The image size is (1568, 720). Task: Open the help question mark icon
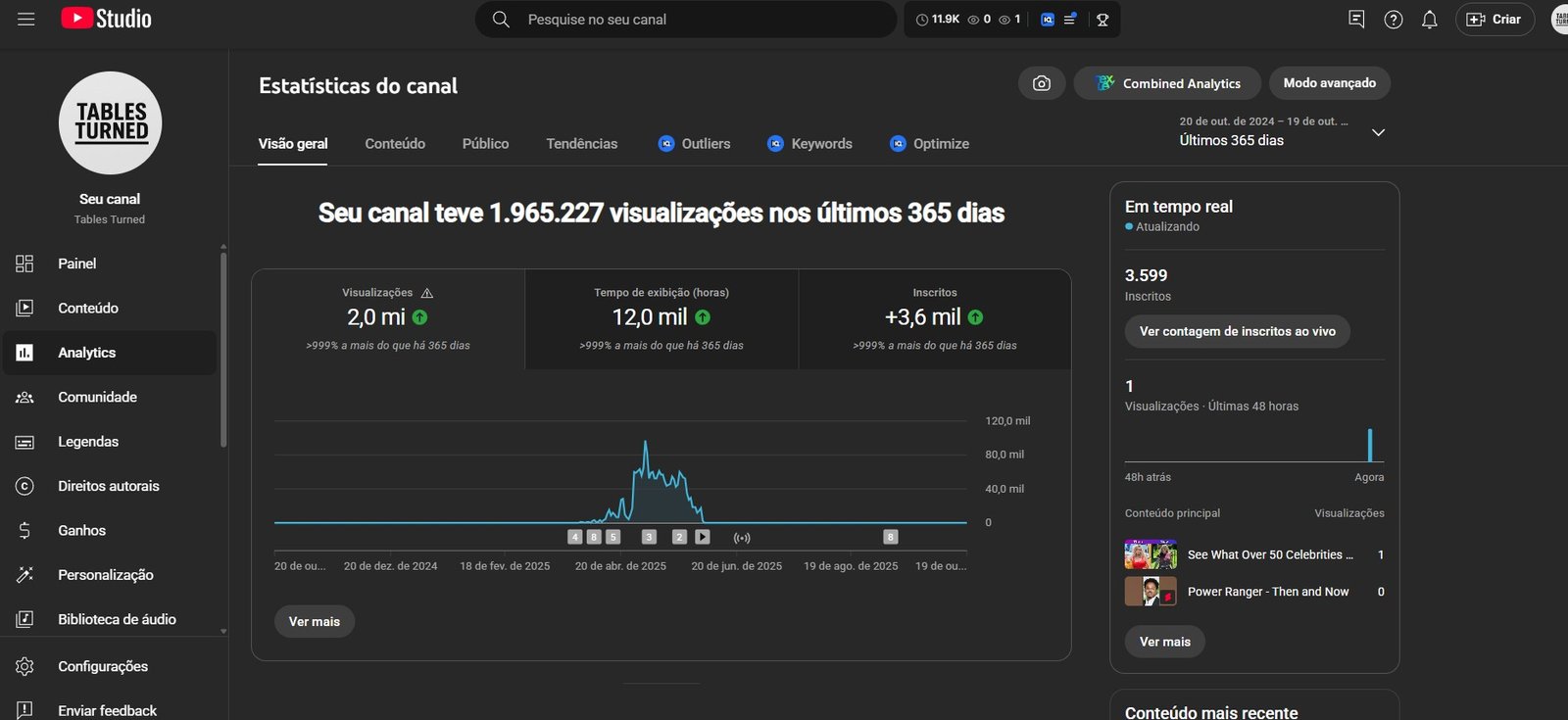click(x=1393, y=20)
